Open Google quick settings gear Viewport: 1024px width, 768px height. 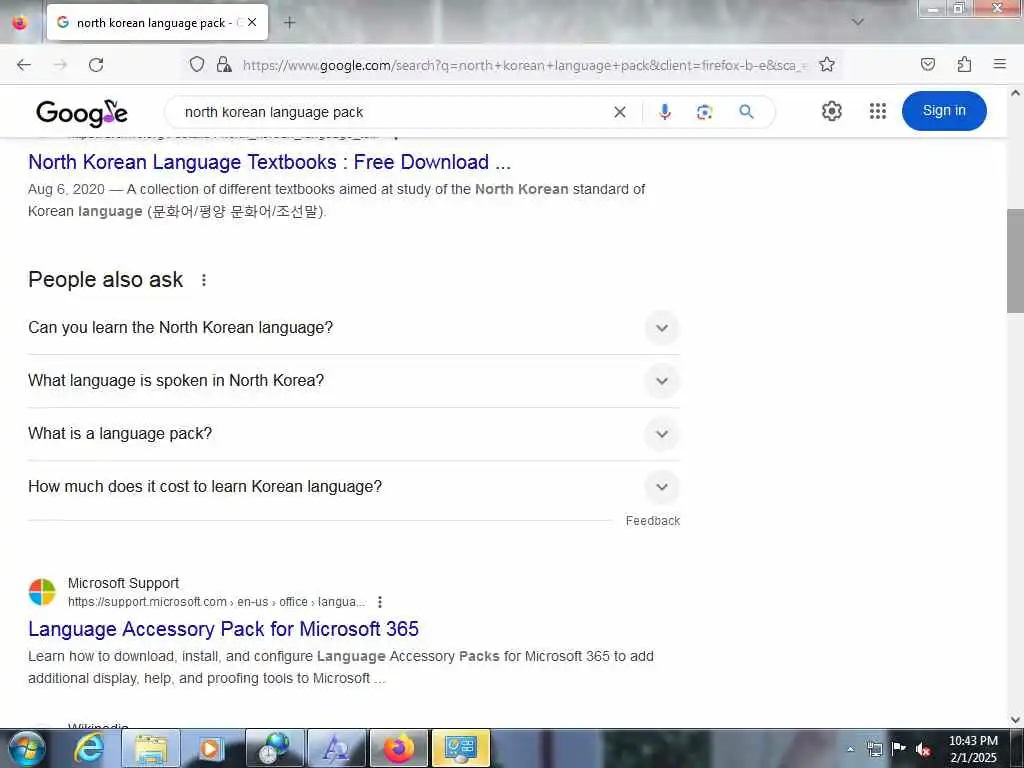tap(831, 111)
